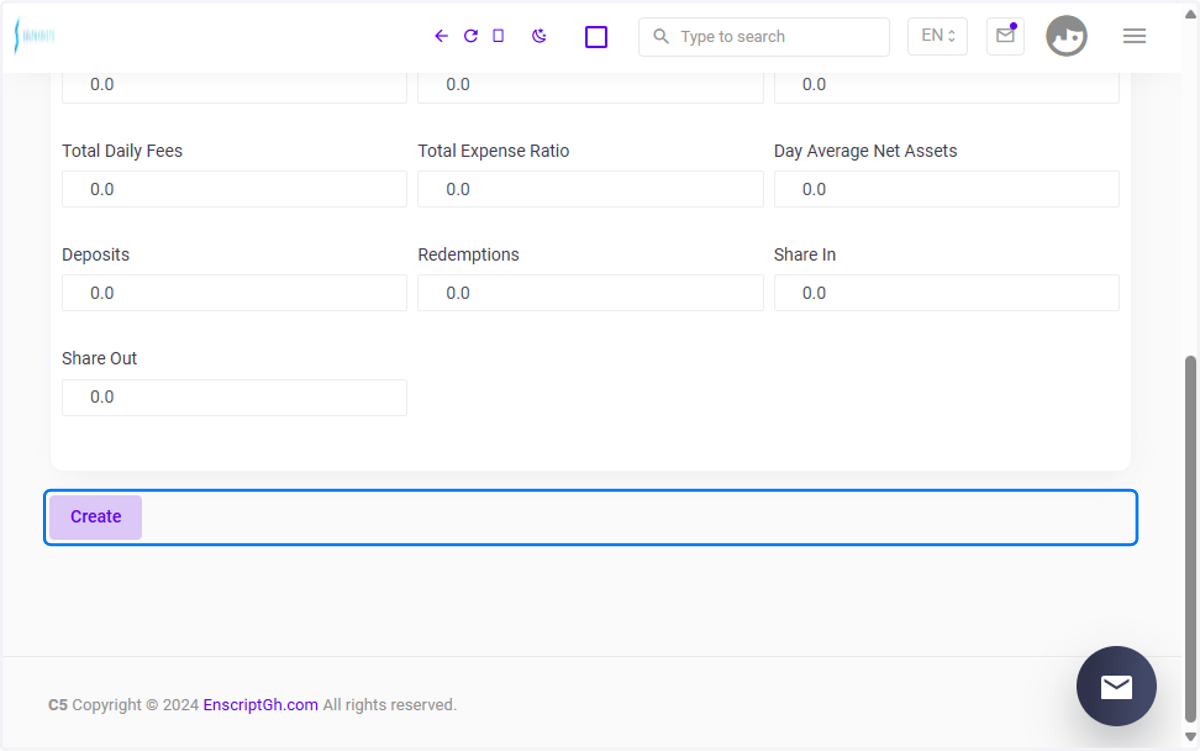Click the Create button

point(96,517)
